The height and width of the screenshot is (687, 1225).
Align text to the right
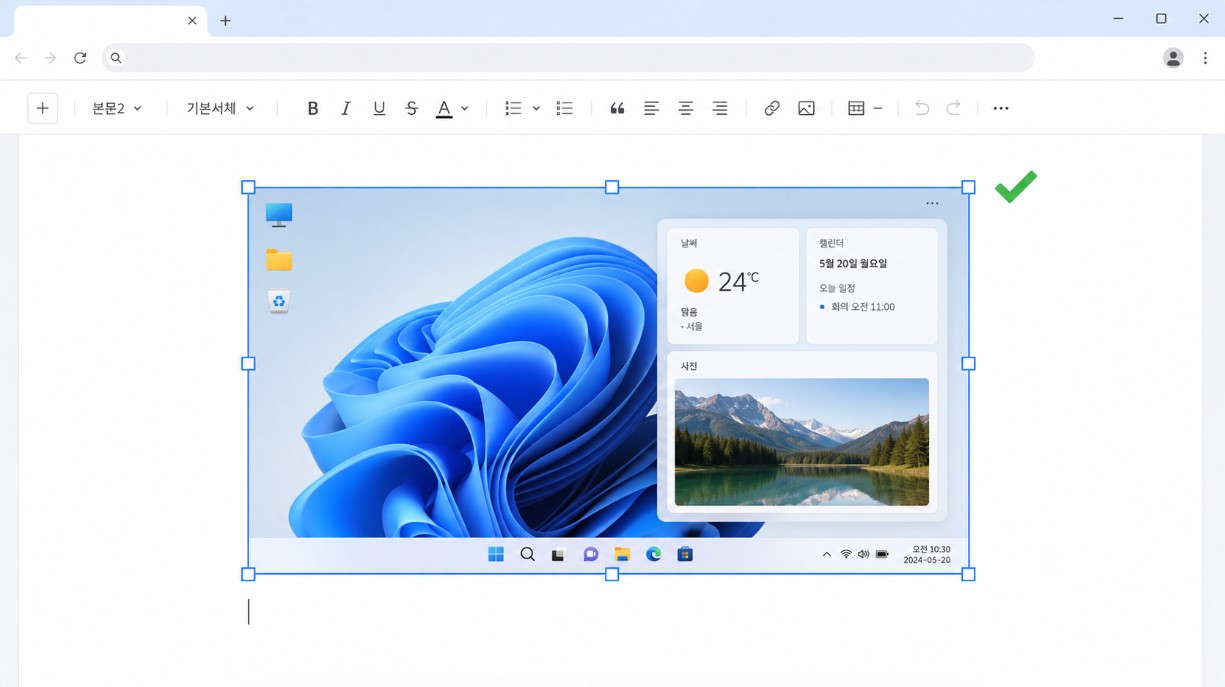point(720,108)
